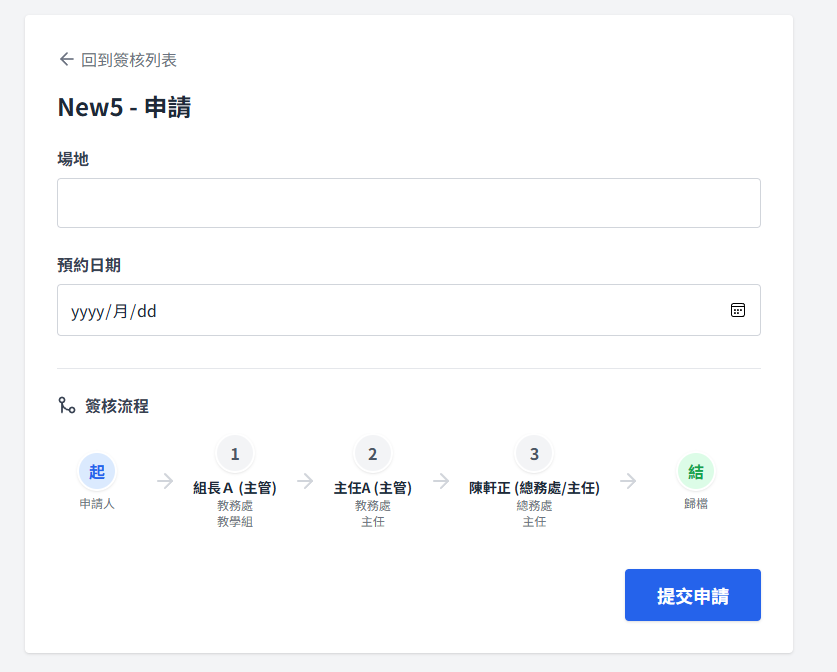Click the 簽核流程 branch icon
Viewport: 837px width, 672px height.
(x=67, y=405)
